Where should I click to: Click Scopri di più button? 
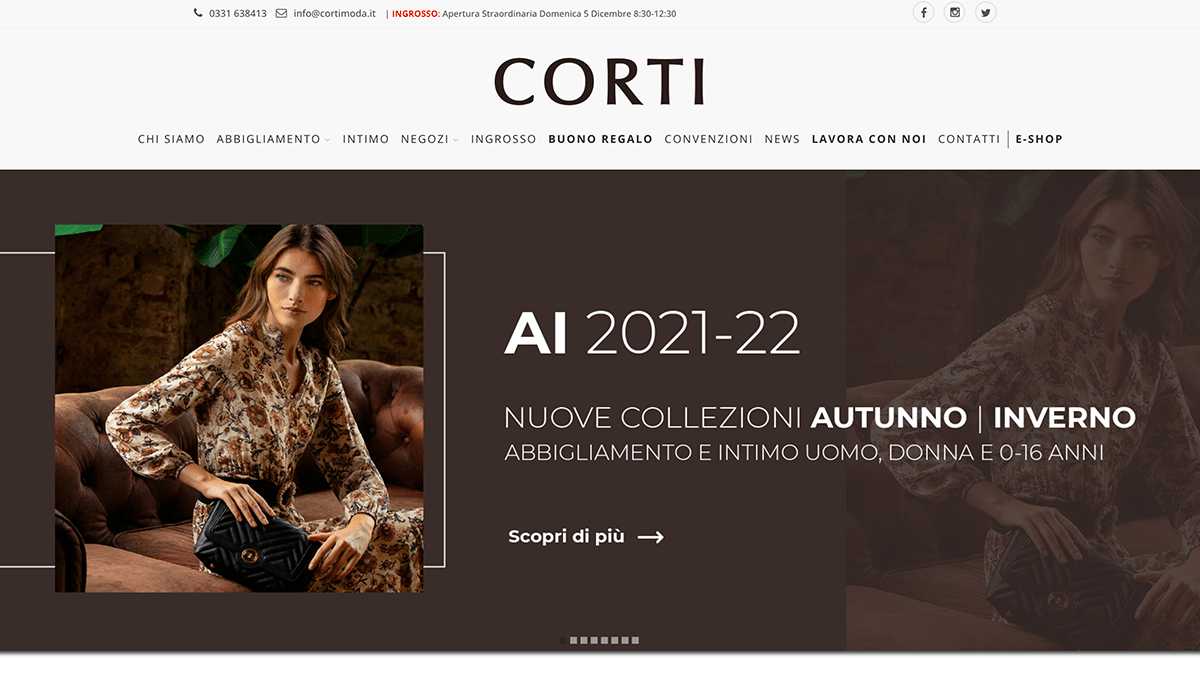(586, 537)
